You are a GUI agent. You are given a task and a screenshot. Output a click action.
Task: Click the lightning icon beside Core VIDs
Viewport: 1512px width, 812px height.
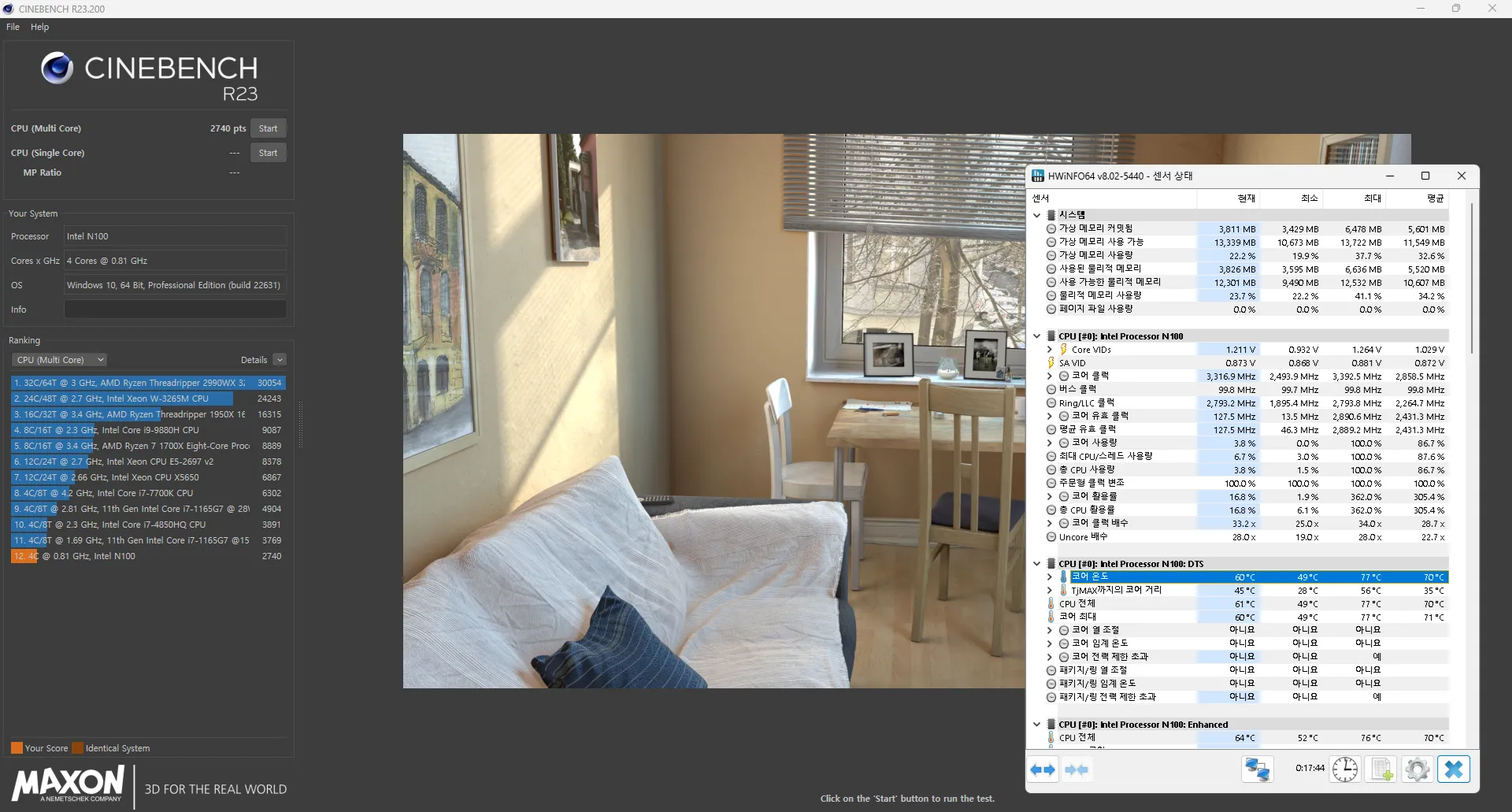click(1063, 350)
